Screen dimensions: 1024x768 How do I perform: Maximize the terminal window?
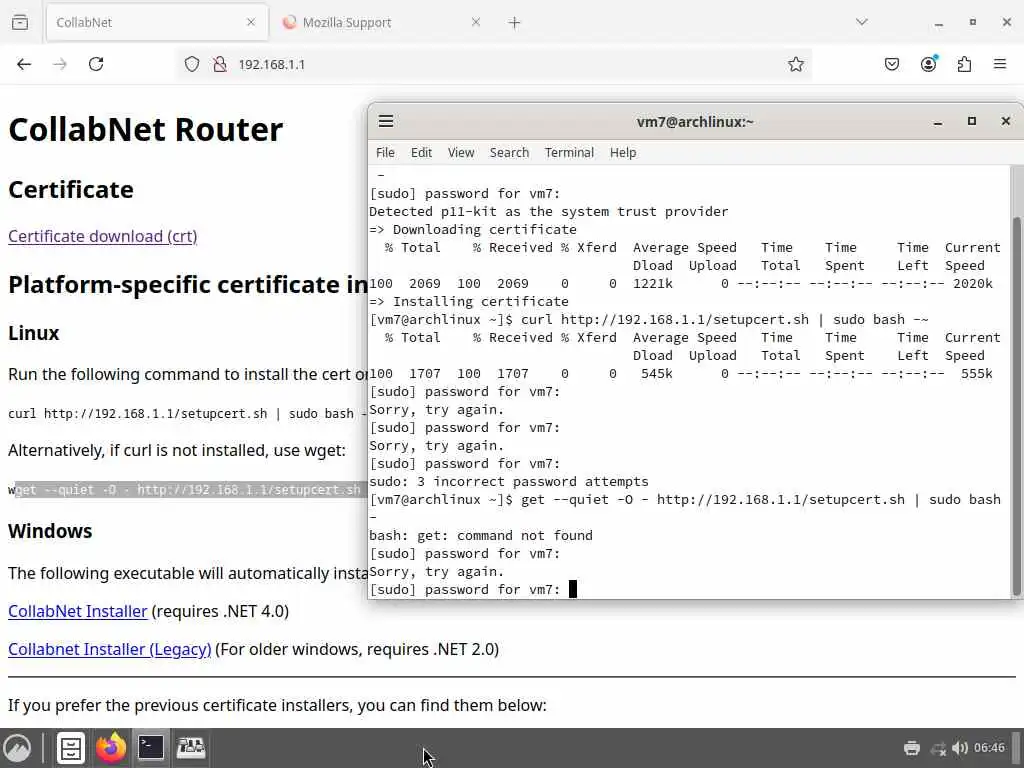click(972, 121)
